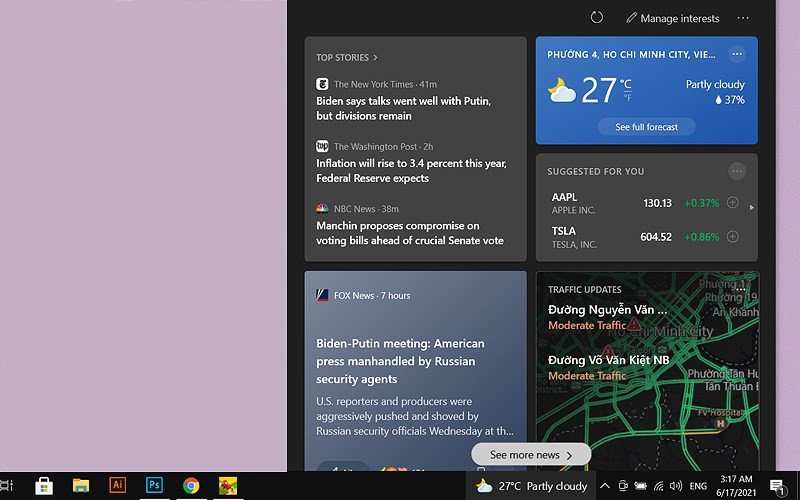Show next suggested stocks with arrow
This screenshot has height=500, width=800.
point(752,208)
